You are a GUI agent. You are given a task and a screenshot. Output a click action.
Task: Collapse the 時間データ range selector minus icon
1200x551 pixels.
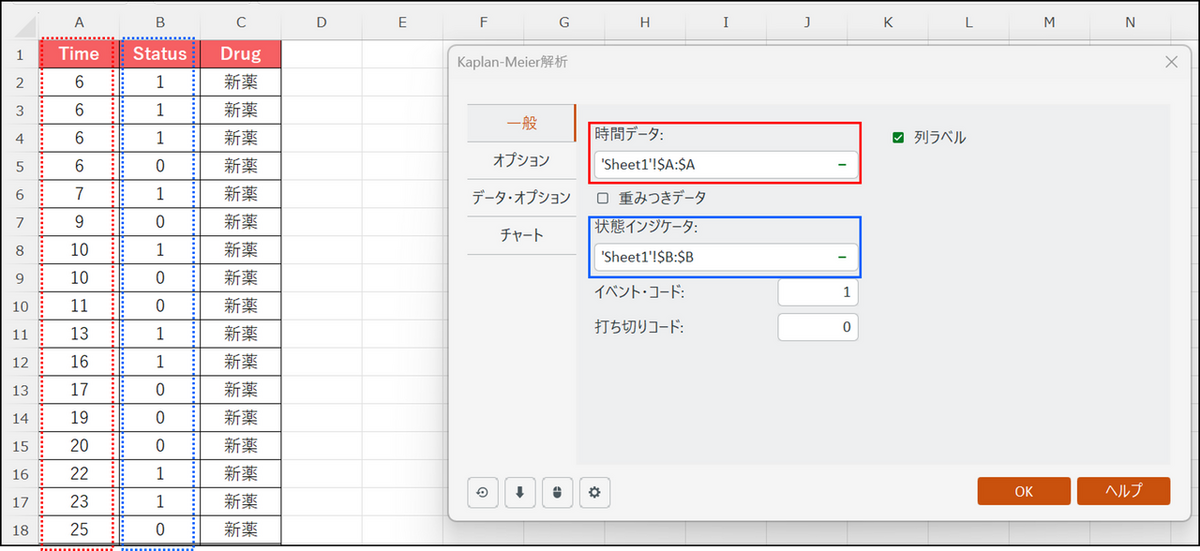[842, 164]
